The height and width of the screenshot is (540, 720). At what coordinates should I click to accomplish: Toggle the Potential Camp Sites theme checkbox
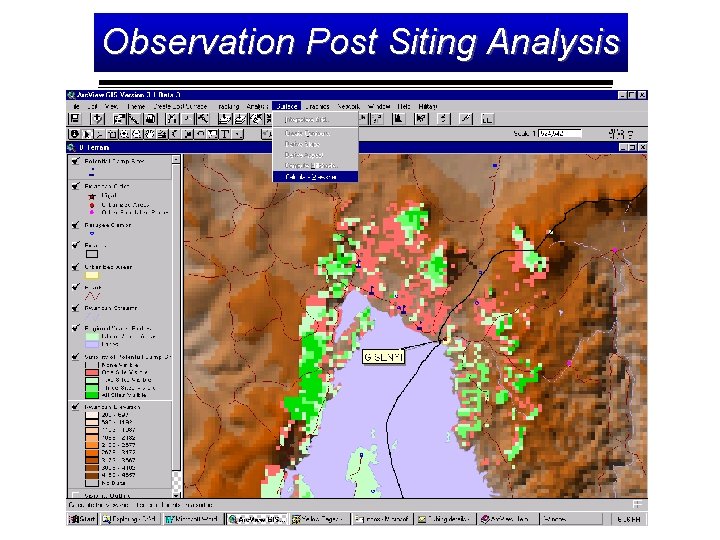(x=75, y=161)
